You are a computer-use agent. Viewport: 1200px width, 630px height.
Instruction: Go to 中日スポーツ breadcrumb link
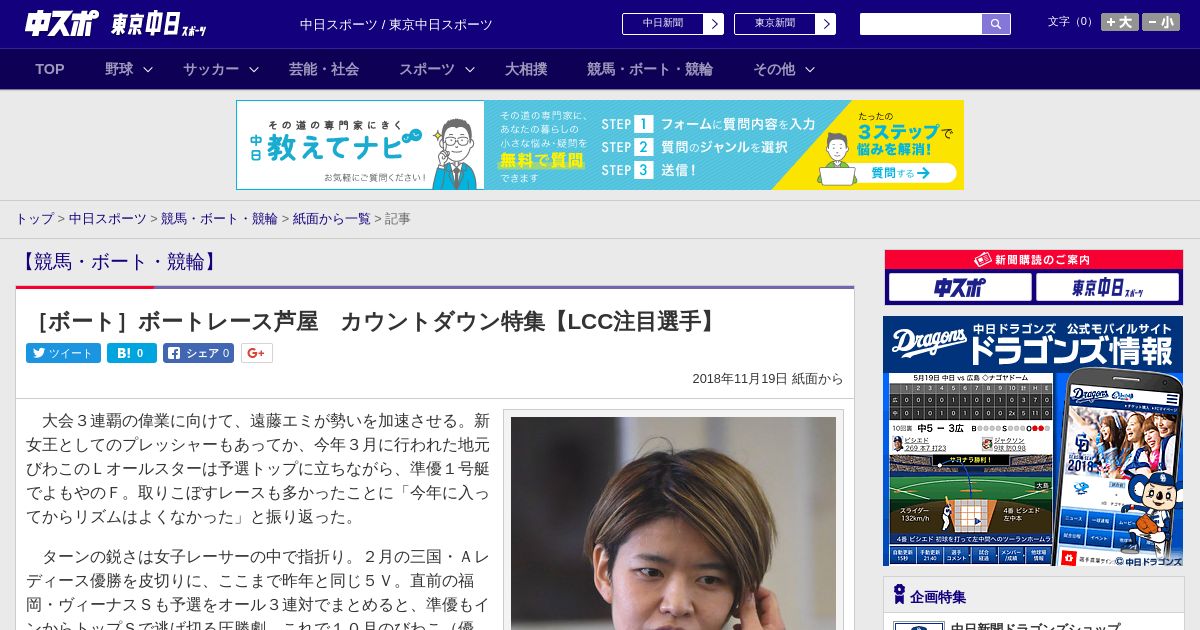coord(108,218)
